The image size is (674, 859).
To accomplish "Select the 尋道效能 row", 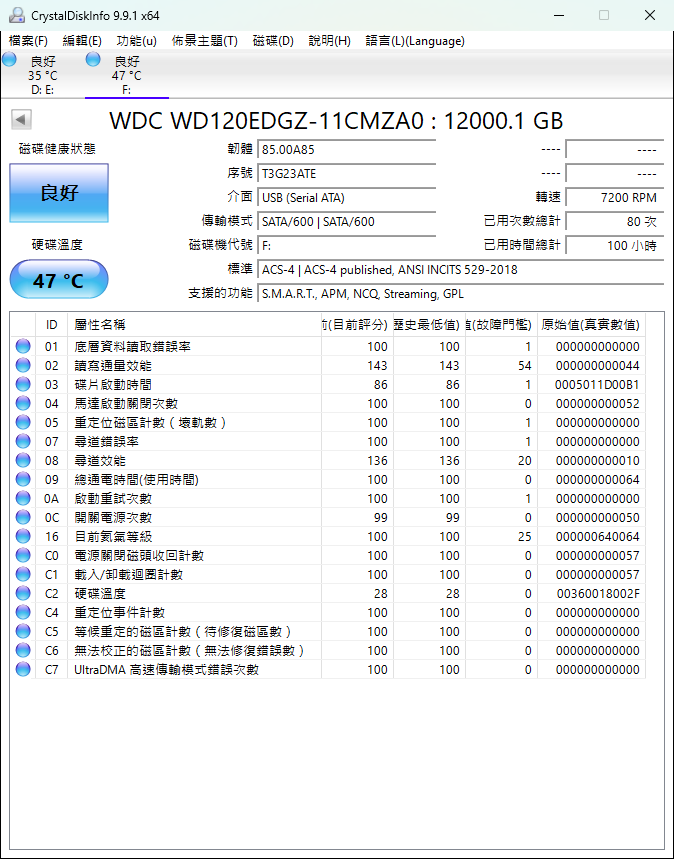I will coord(328,460).
